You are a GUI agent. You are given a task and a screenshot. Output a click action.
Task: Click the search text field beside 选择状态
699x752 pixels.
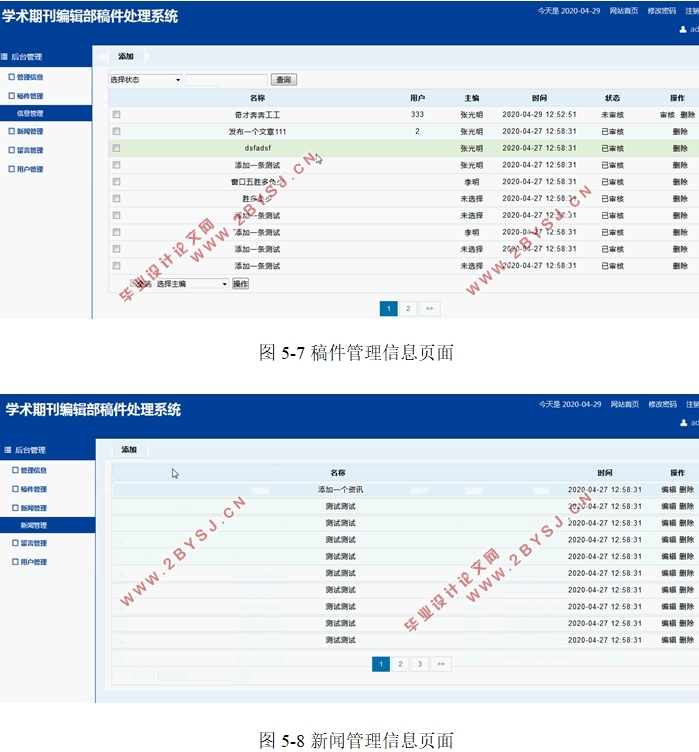pyautogui.click(x=226, y=80)
